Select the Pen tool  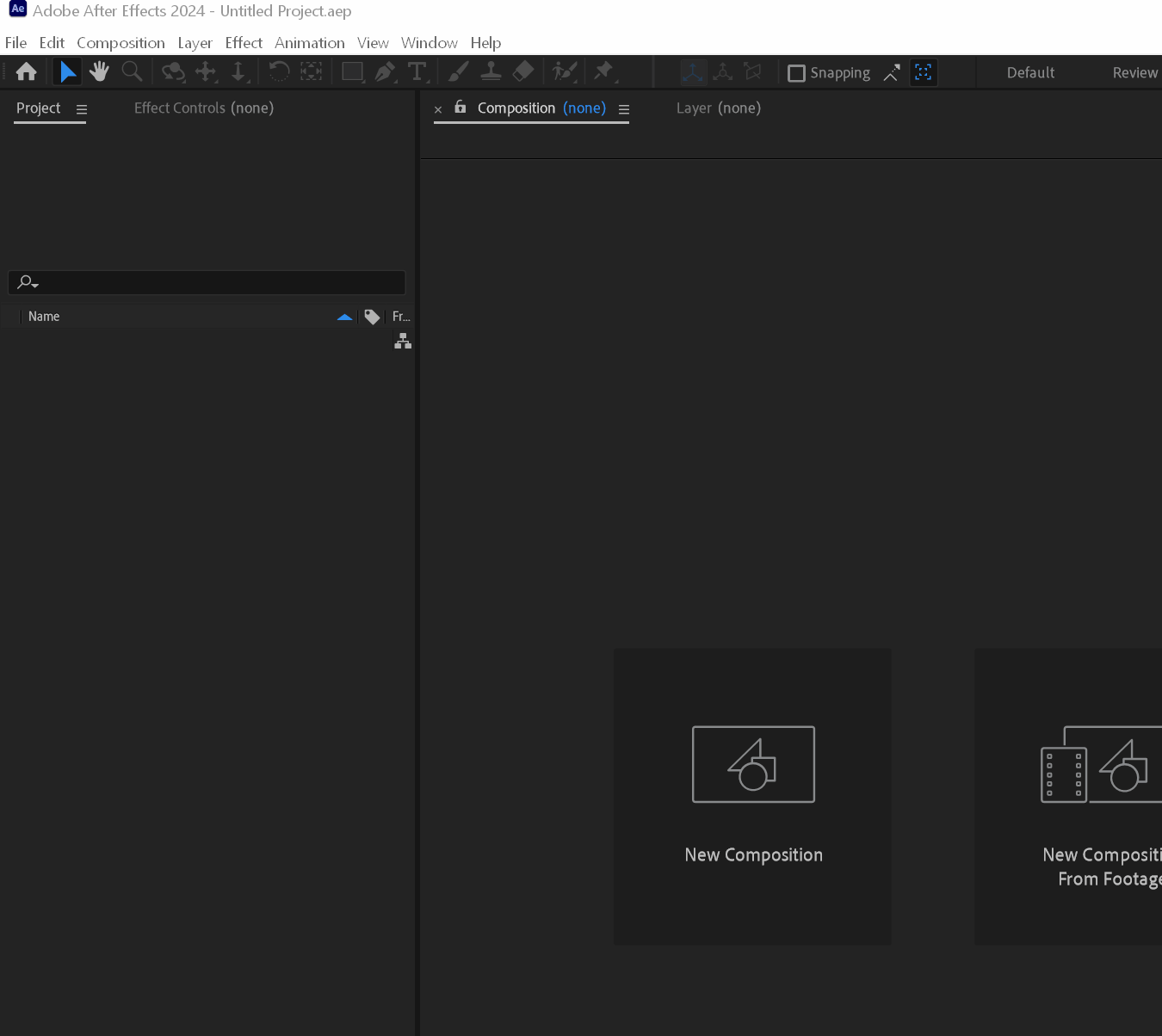pyautogui.click(x=386, y=72)
